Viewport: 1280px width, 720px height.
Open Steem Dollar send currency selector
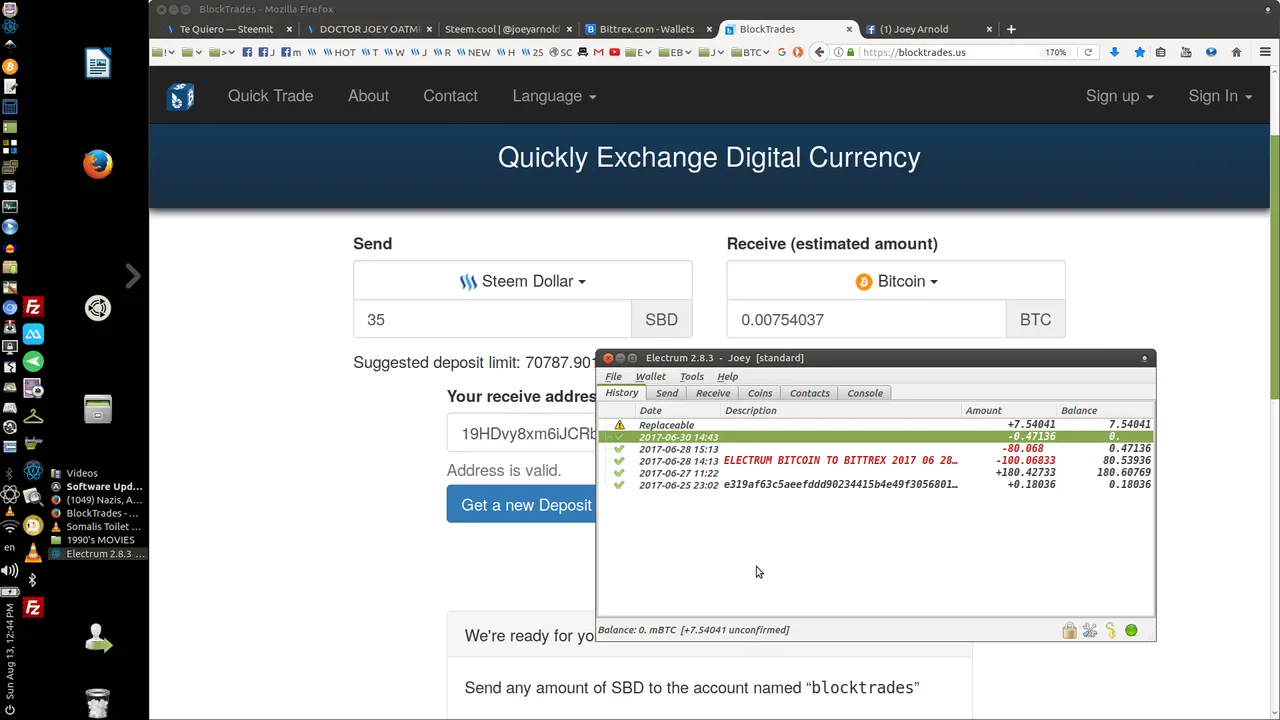click(x=522, y=281)
